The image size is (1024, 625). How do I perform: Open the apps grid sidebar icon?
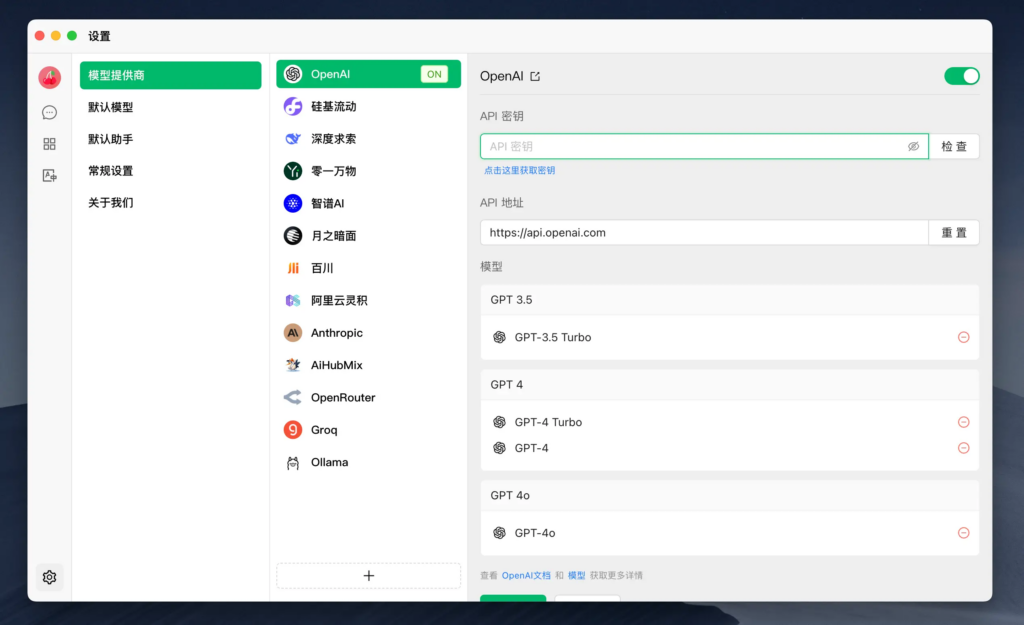click(x=49, y=144)
